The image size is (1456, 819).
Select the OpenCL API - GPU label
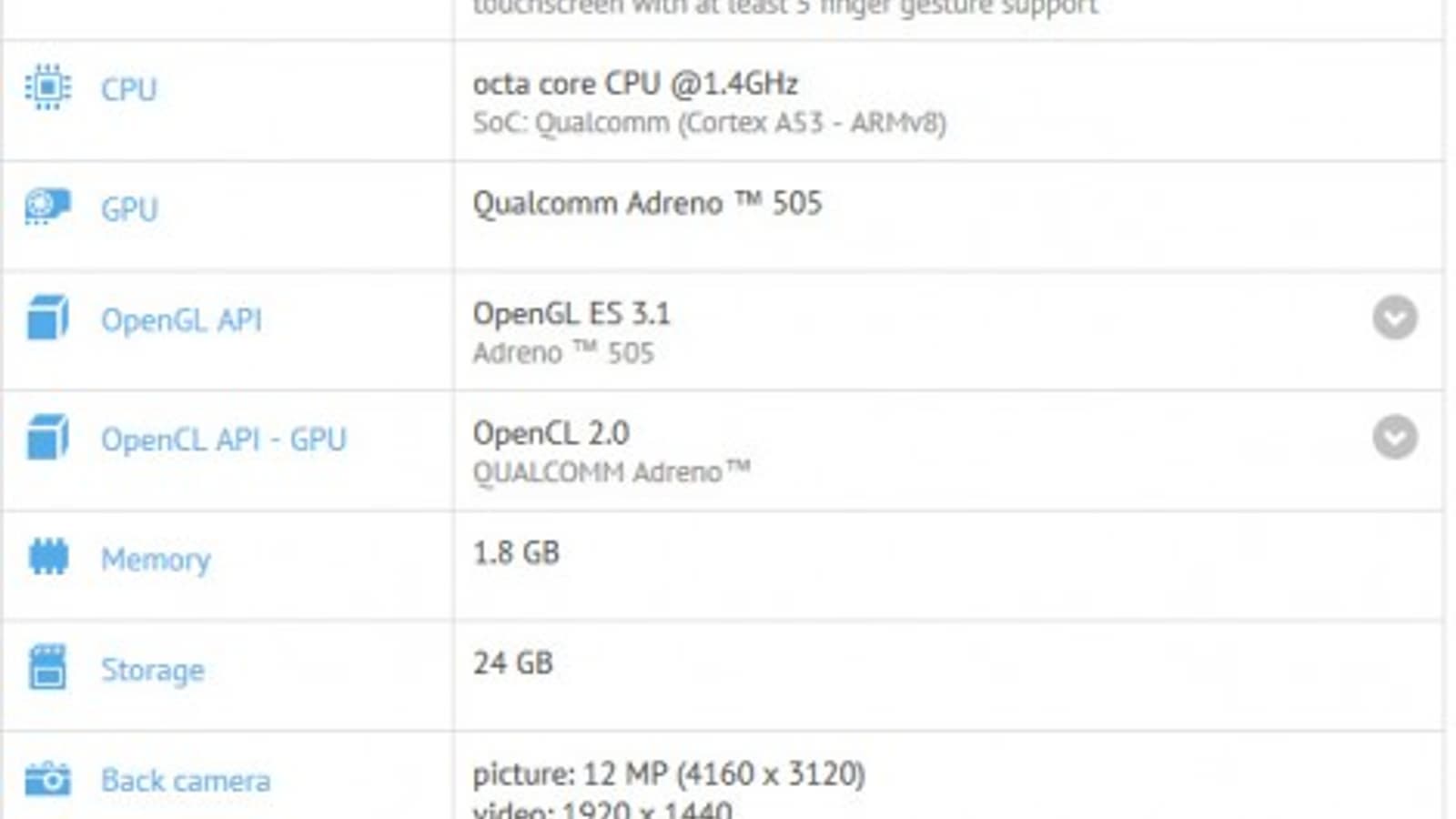223,440
